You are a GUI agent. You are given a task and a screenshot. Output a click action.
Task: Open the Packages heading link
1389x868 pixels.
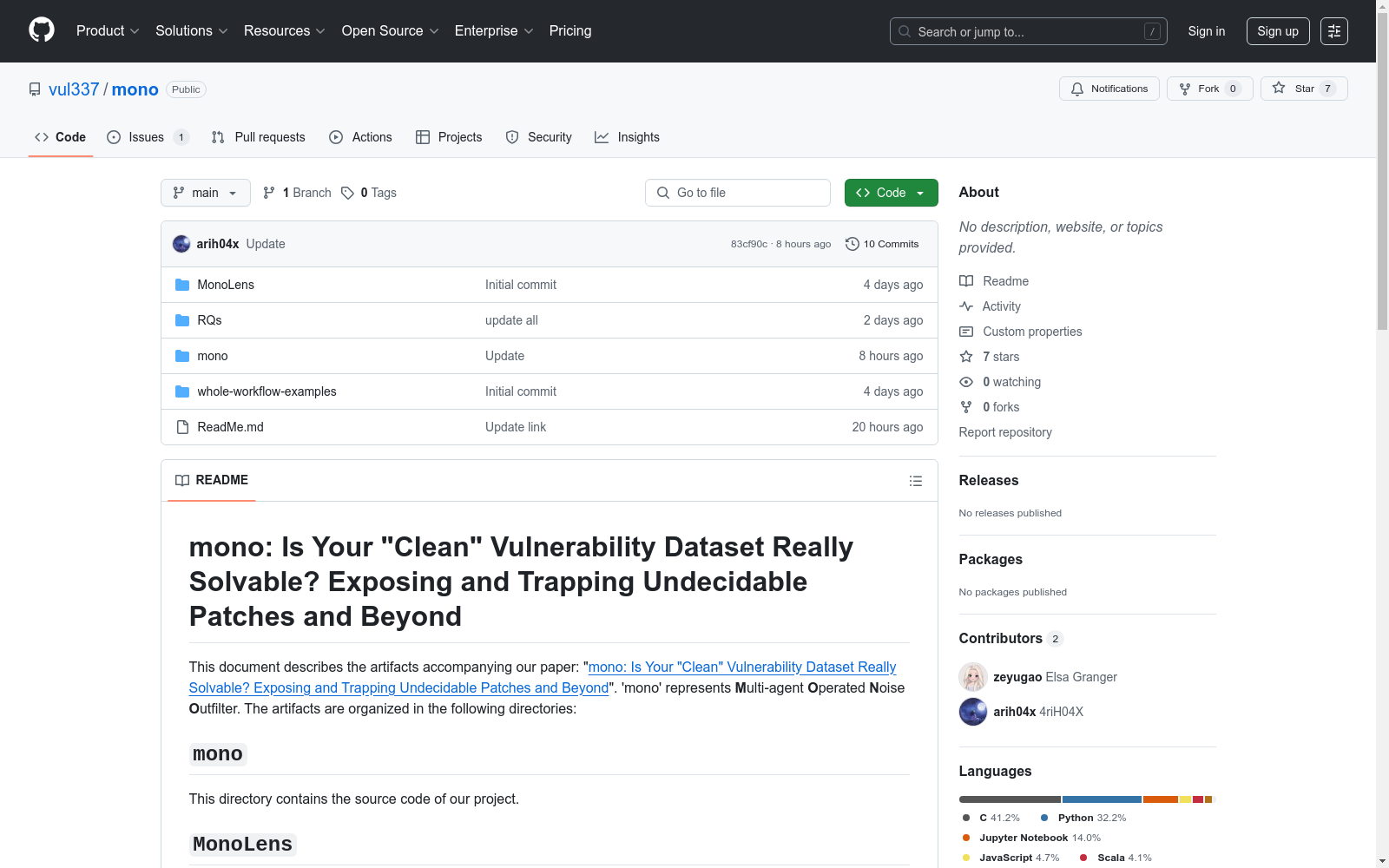(991, 559)
